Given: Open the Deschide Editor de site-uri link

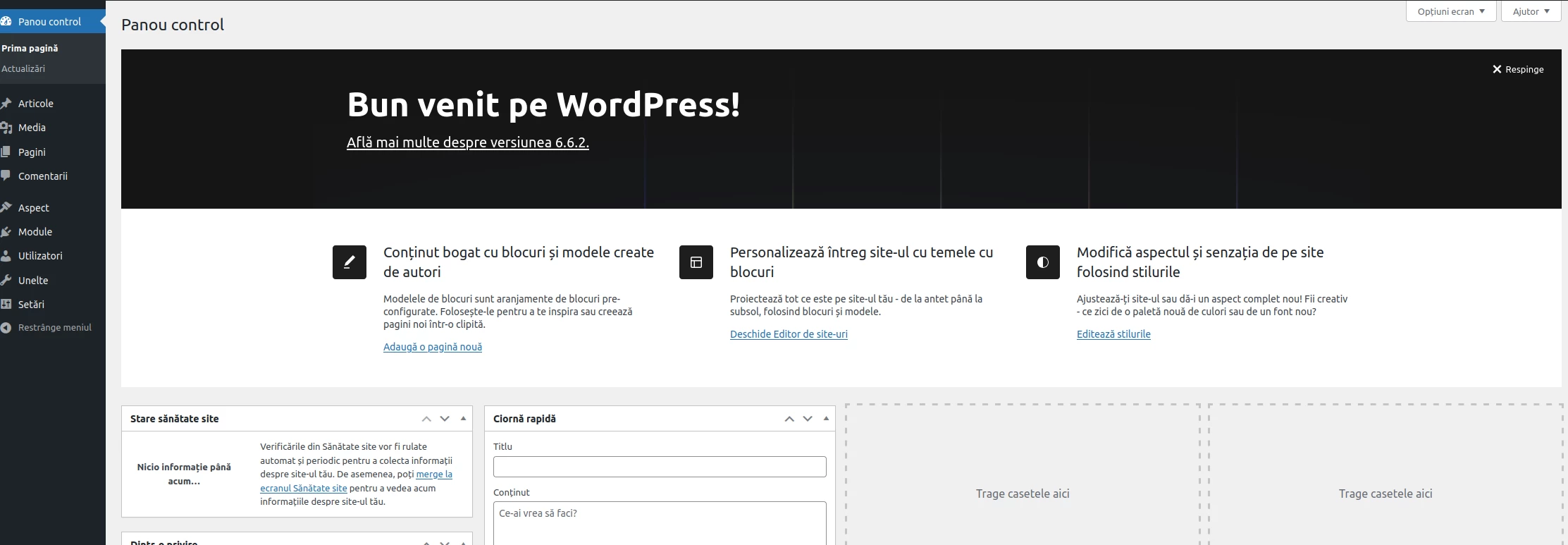Looking at the screenshot, I should [x=789, y=334].
